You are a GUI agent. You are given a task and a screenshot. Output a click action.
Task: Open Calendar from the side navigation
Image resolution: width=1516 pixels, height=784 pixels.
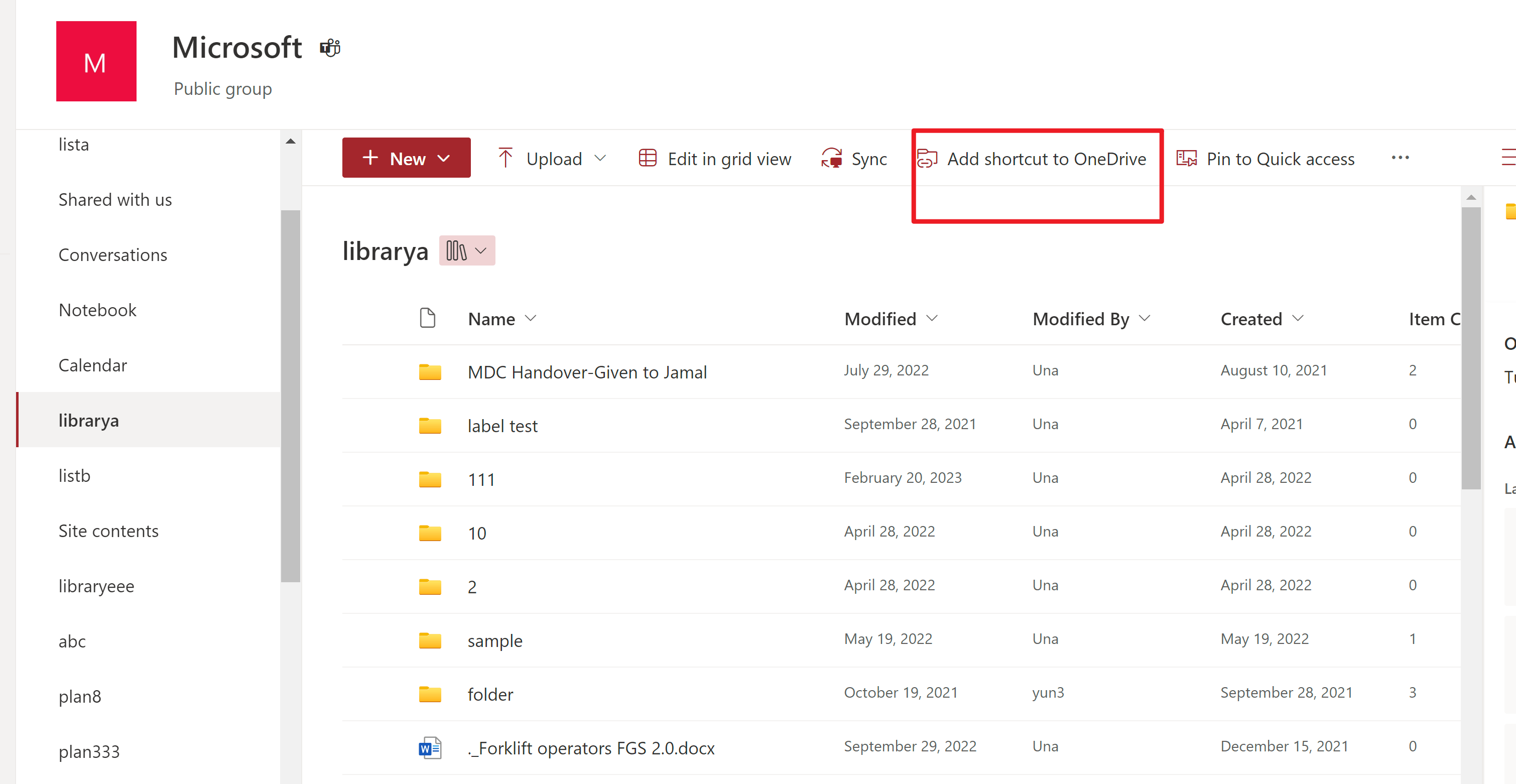click(x=93, y=365)
